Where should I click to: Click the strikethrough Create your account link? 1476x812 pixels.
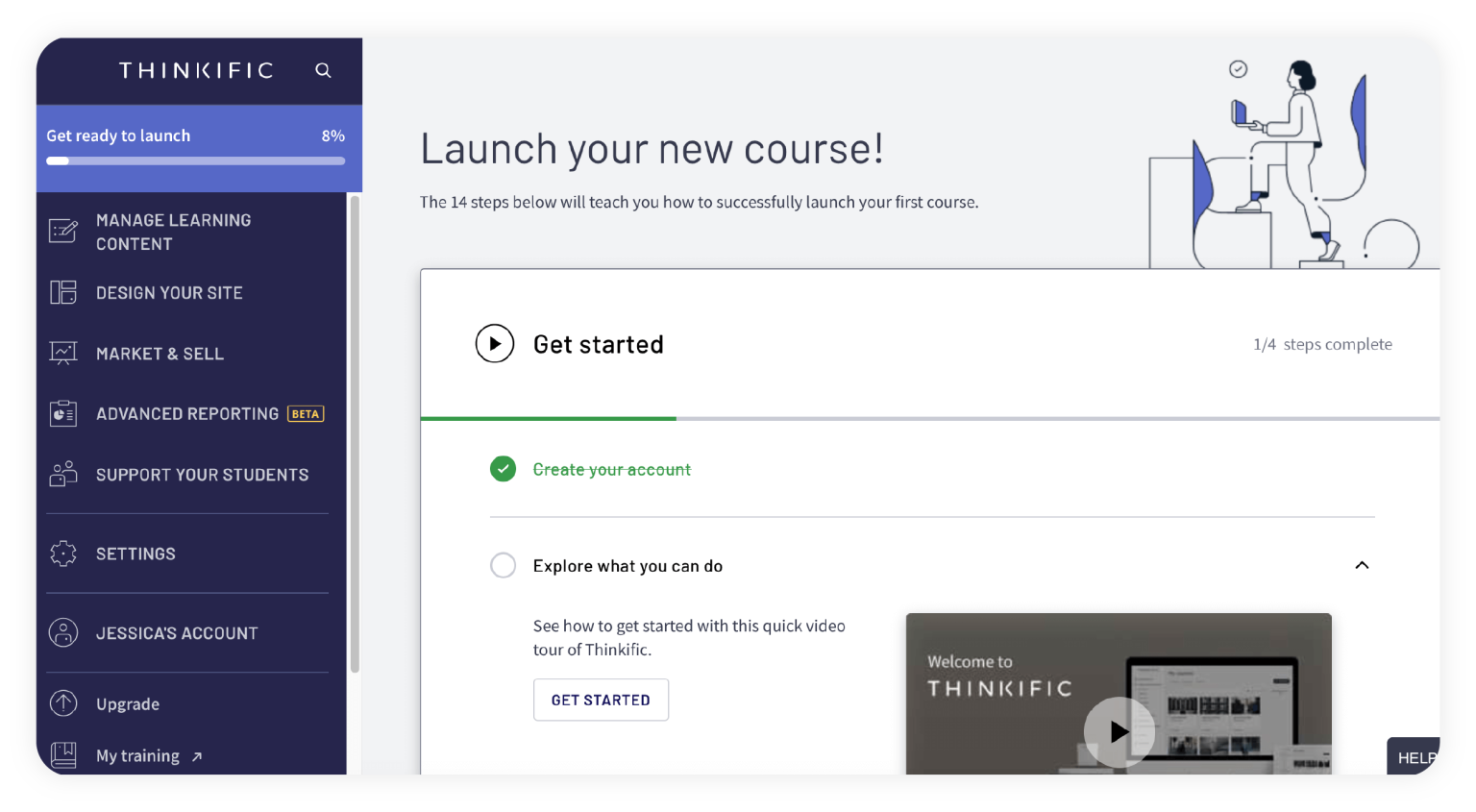pos(612,469)
